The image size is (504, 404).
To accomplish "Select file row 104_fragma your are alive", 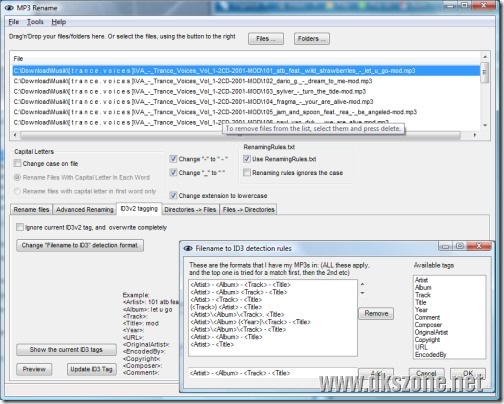I will (x=246, y=102).
